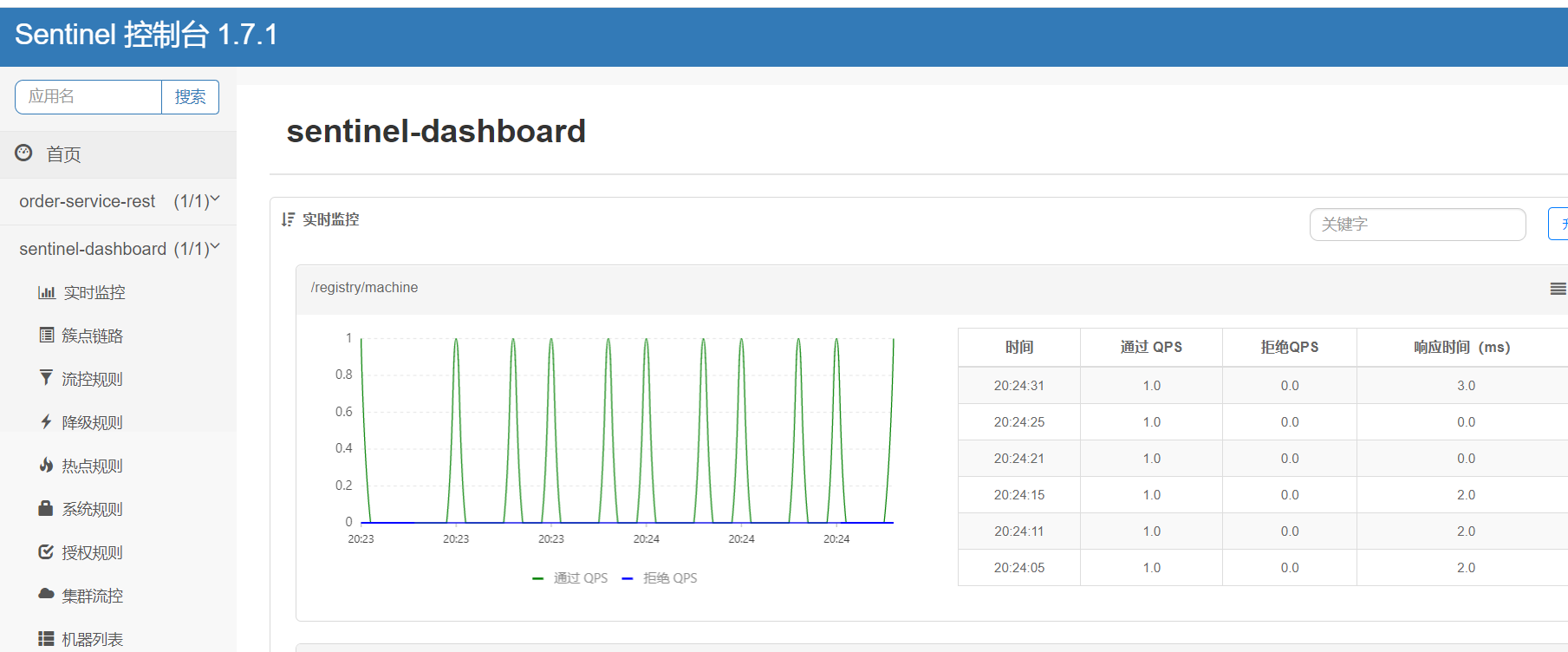Click the list icon for 簇点链路
Image resolution: width=1568 pixels, height=652 pixels.
coord(47,335)
